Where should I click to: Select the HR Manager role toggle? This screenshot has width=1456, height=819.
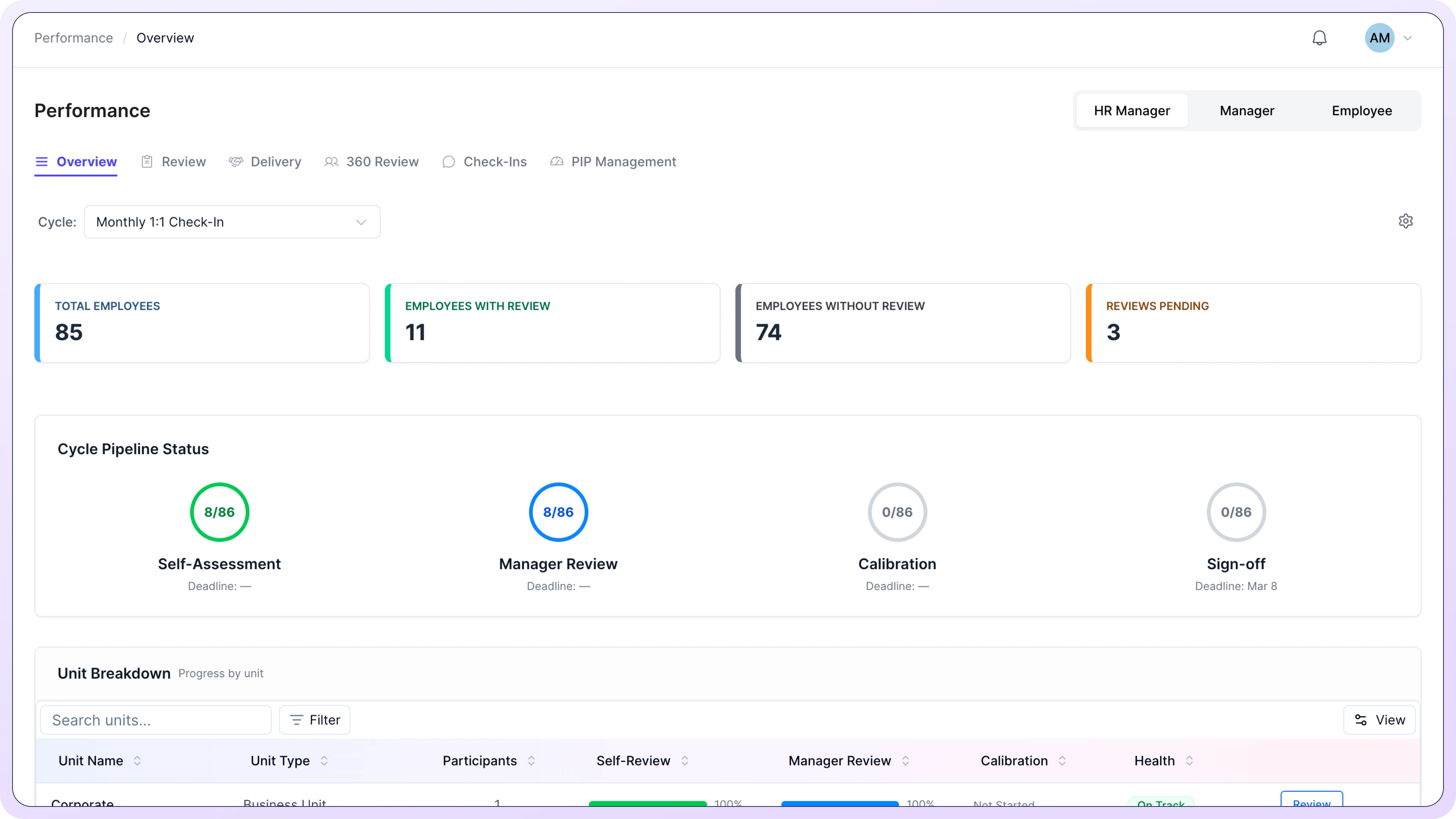point(1131,111)
